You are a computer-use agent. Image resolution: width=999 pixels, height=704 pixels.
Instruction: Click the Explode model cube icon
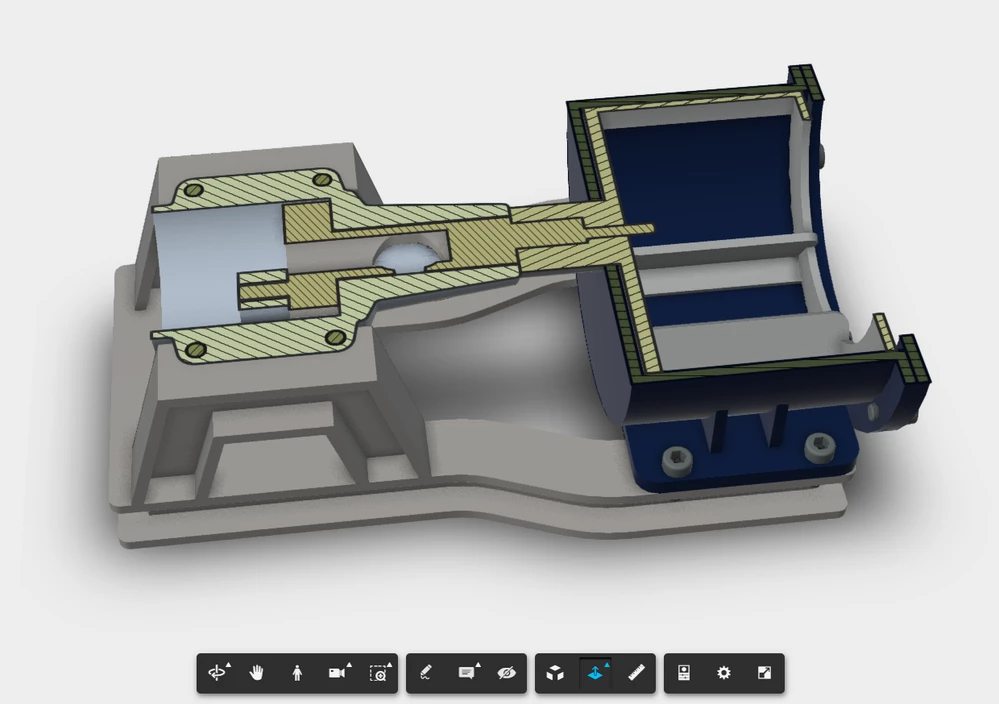point(555,673)
